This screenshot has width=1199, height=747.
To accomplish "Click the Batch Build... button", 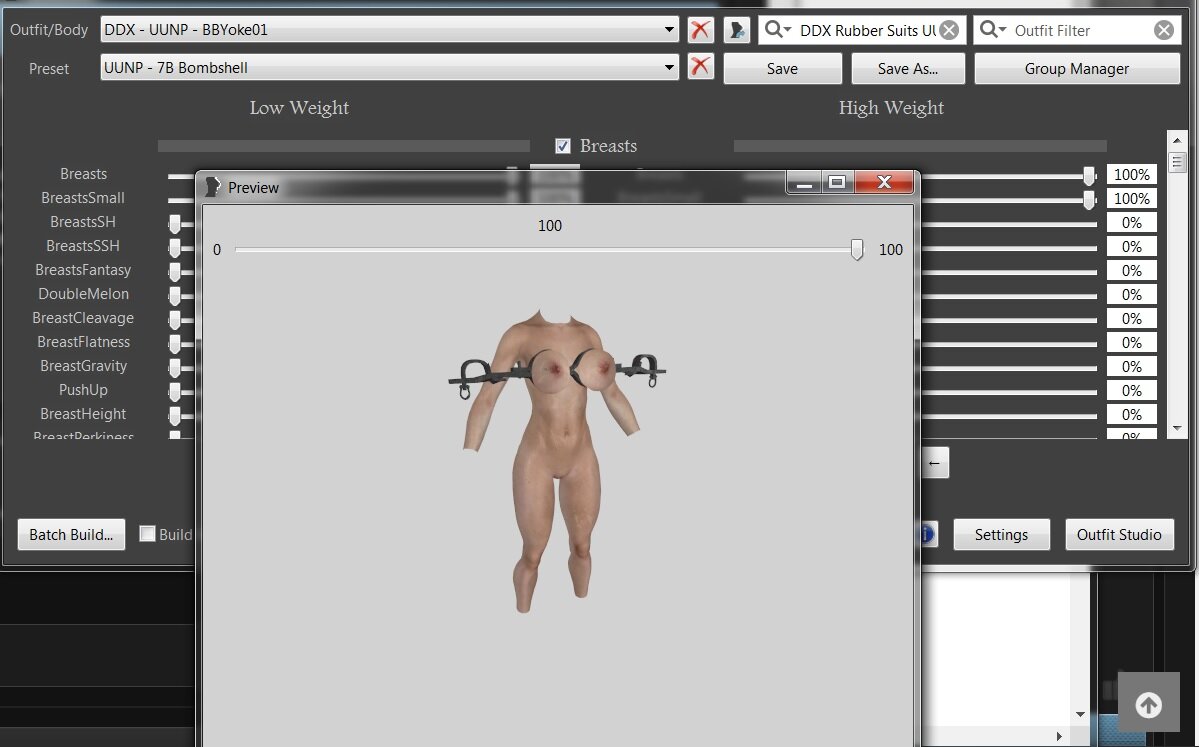I will coord(71,534).
